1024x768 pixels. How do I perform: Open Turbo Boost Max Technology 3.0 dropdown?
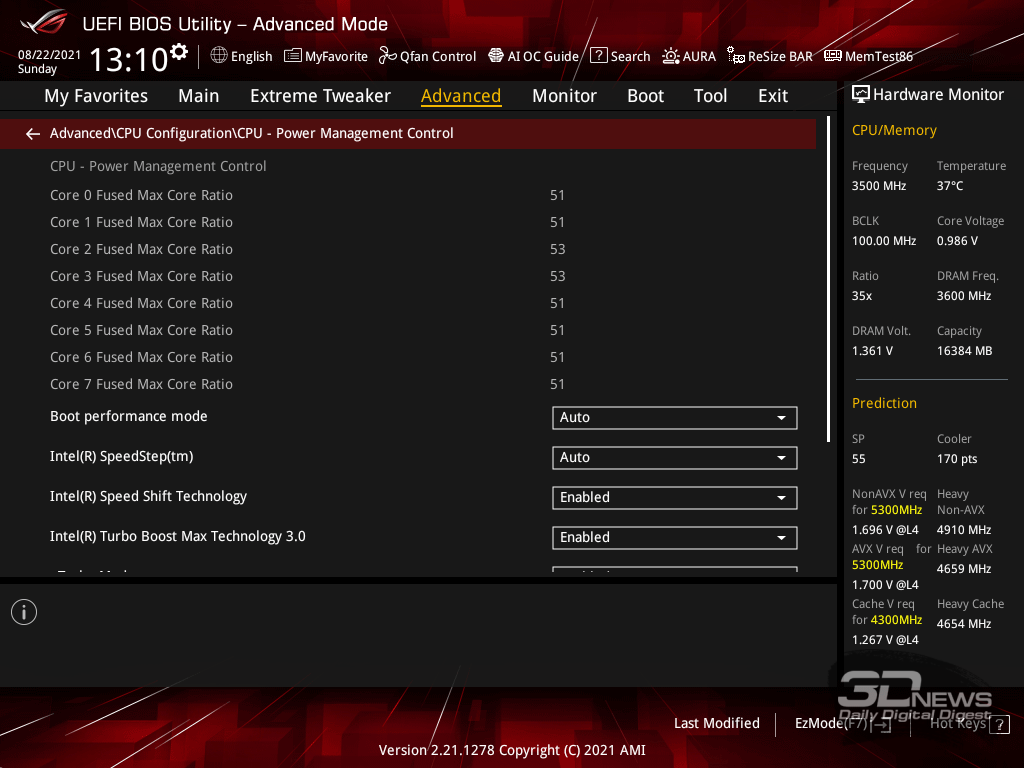click(675, 537)
